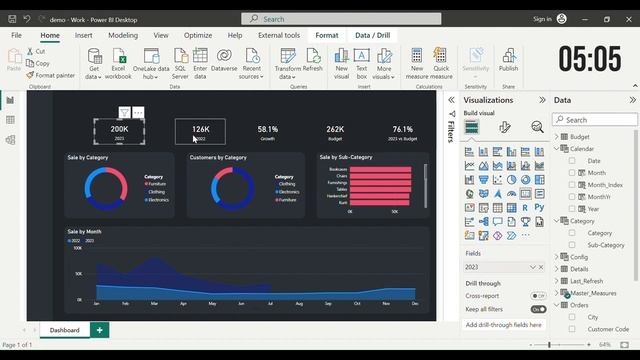Screen dimensions: 640x360
Task: Select the R script visual icon
Action: coord(525,208)
